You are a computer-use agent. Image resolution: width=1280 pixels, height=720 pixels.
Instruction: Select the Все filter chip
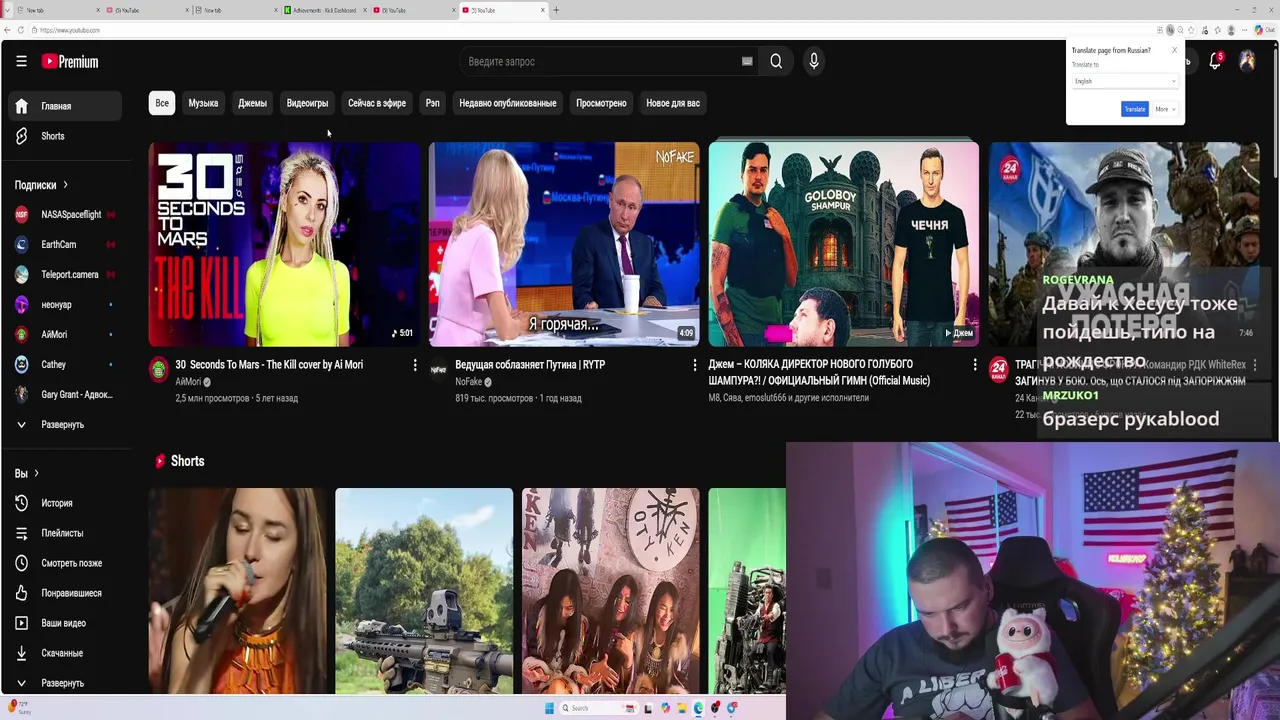point(162,103)
